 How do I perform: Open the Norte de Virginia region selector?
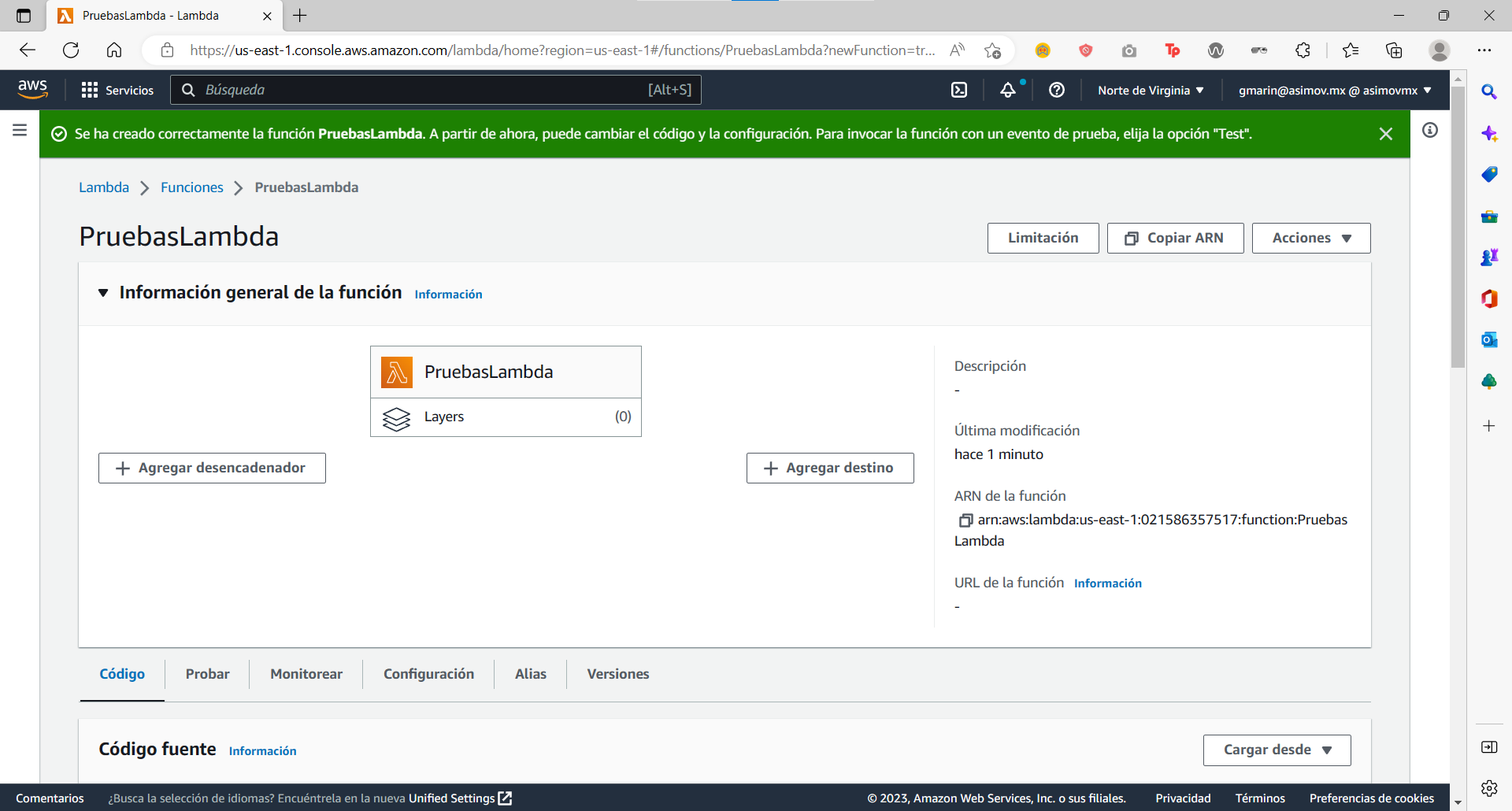1151,90
